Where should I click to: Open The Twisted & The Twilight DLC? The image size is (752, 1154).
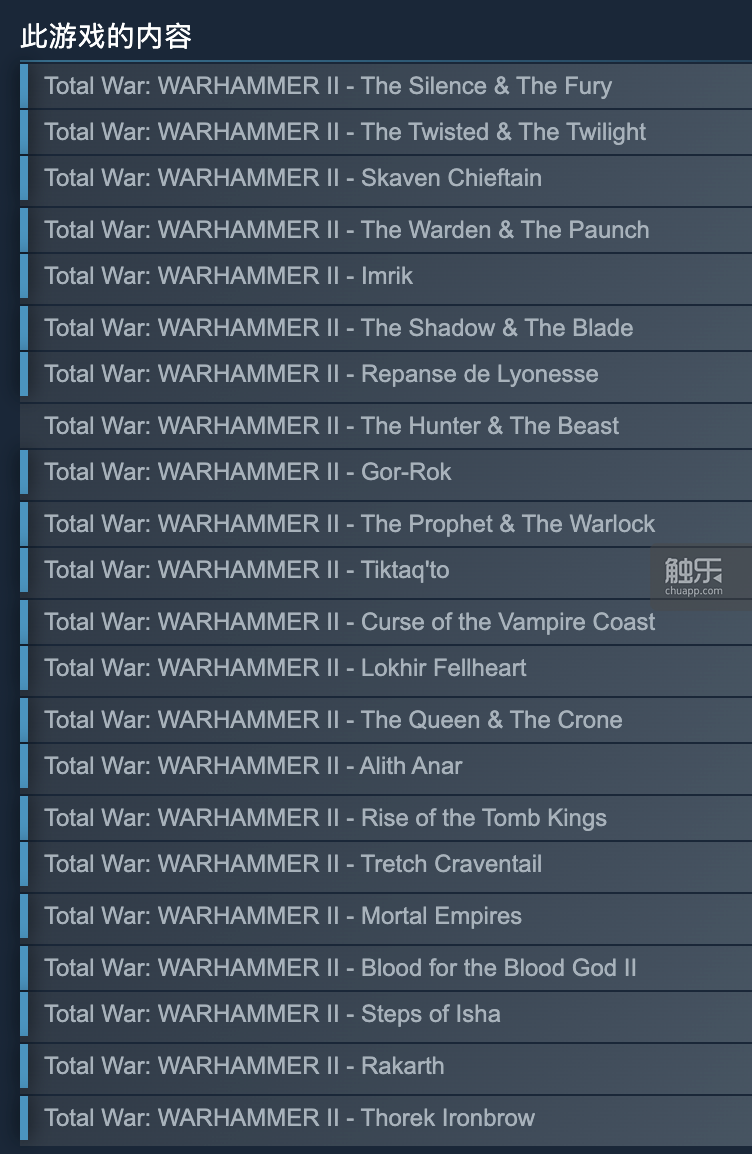(386, 132)
